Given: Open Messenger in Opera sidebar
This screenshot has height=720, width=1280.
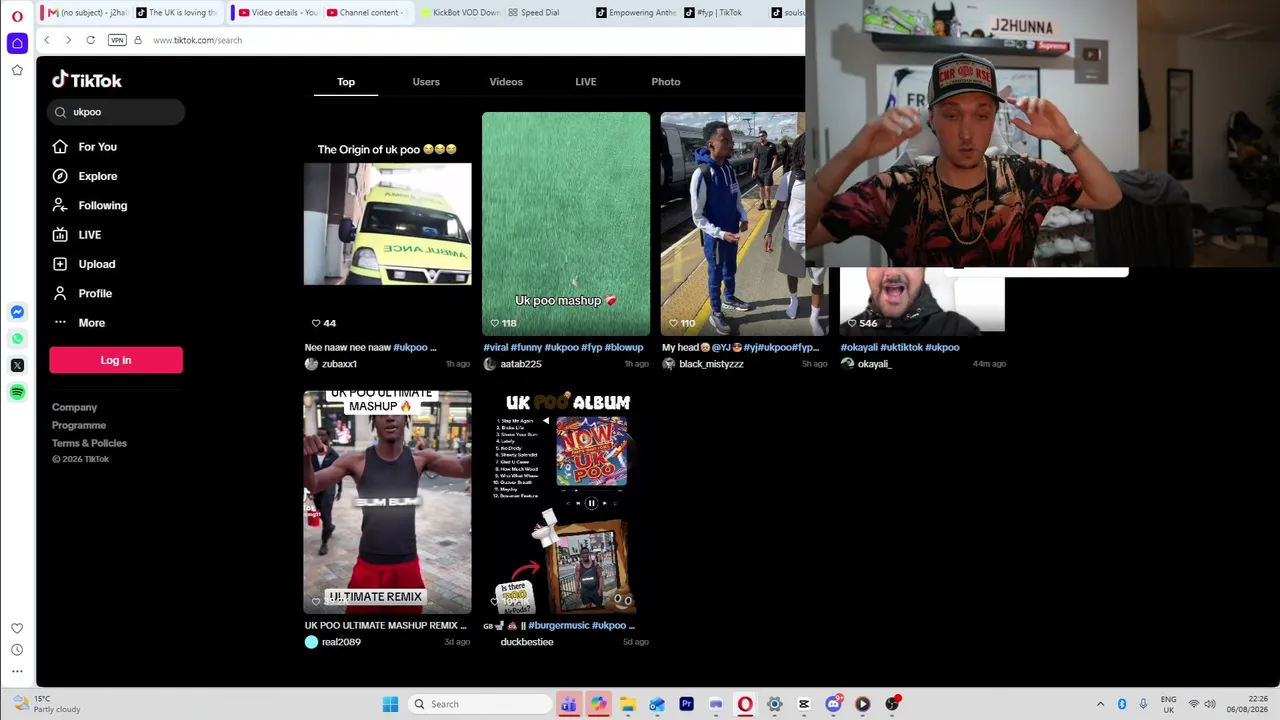Looking at the screenshot, I should [x=17, y=312].
